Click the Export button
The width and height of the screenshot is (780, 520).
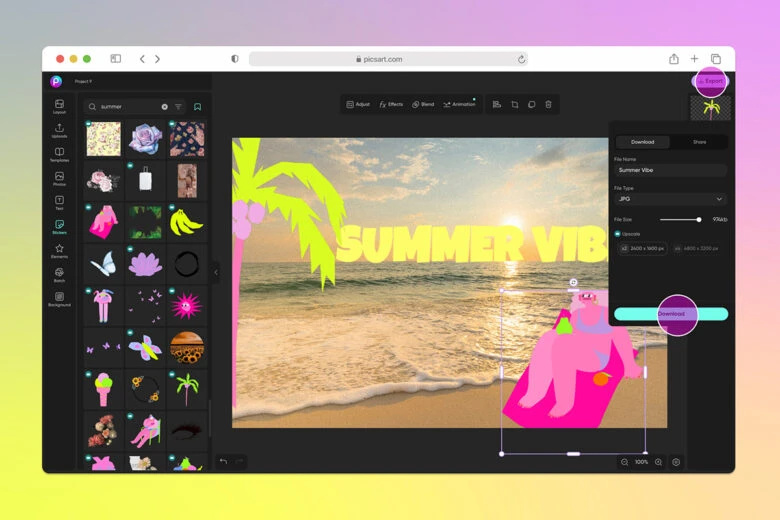(710, 81)
